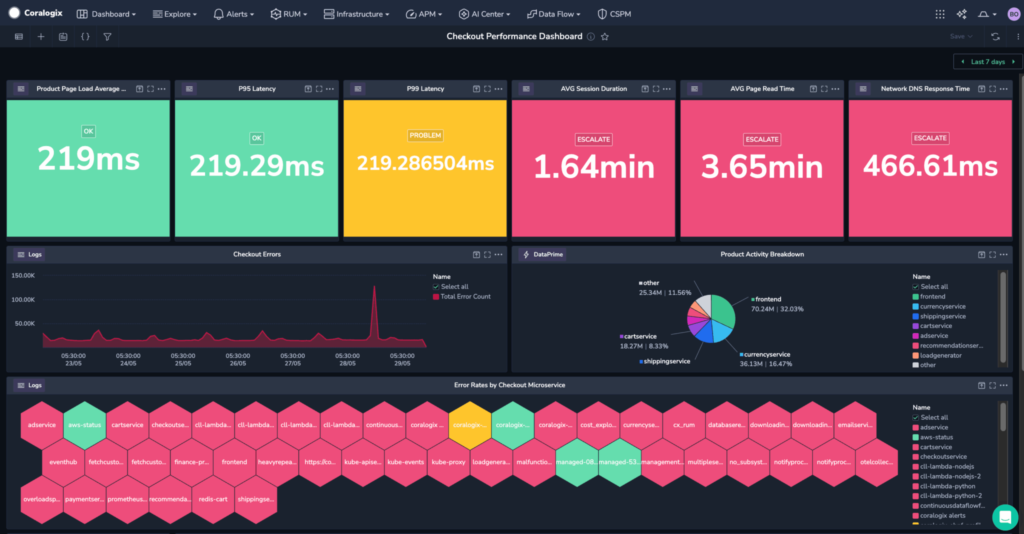Refresh the dashboard data
This screenshot has width=1024, height=534.
pos(995,37)
